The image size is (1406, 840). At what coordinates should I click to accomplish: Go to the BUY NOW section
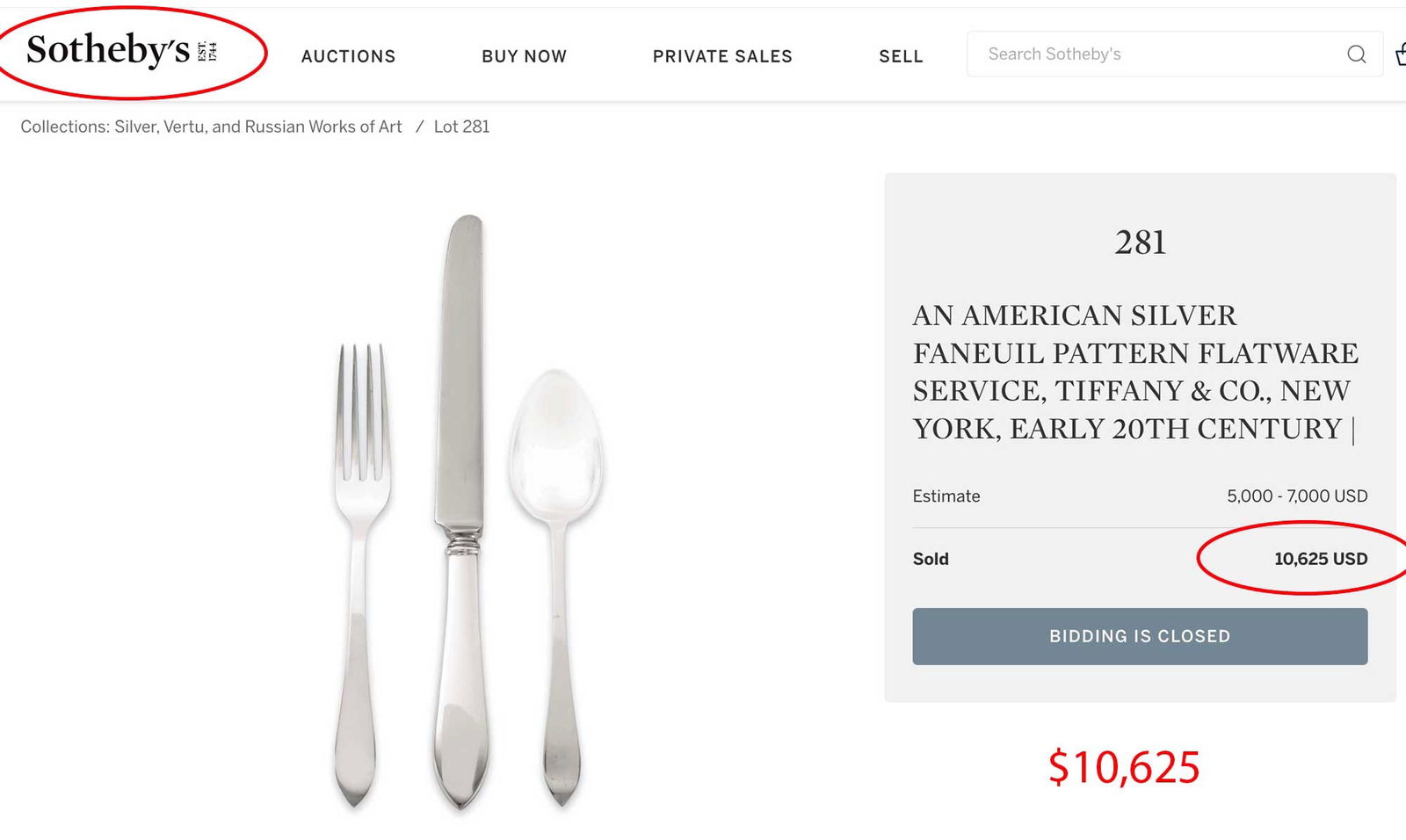[524, 56]
